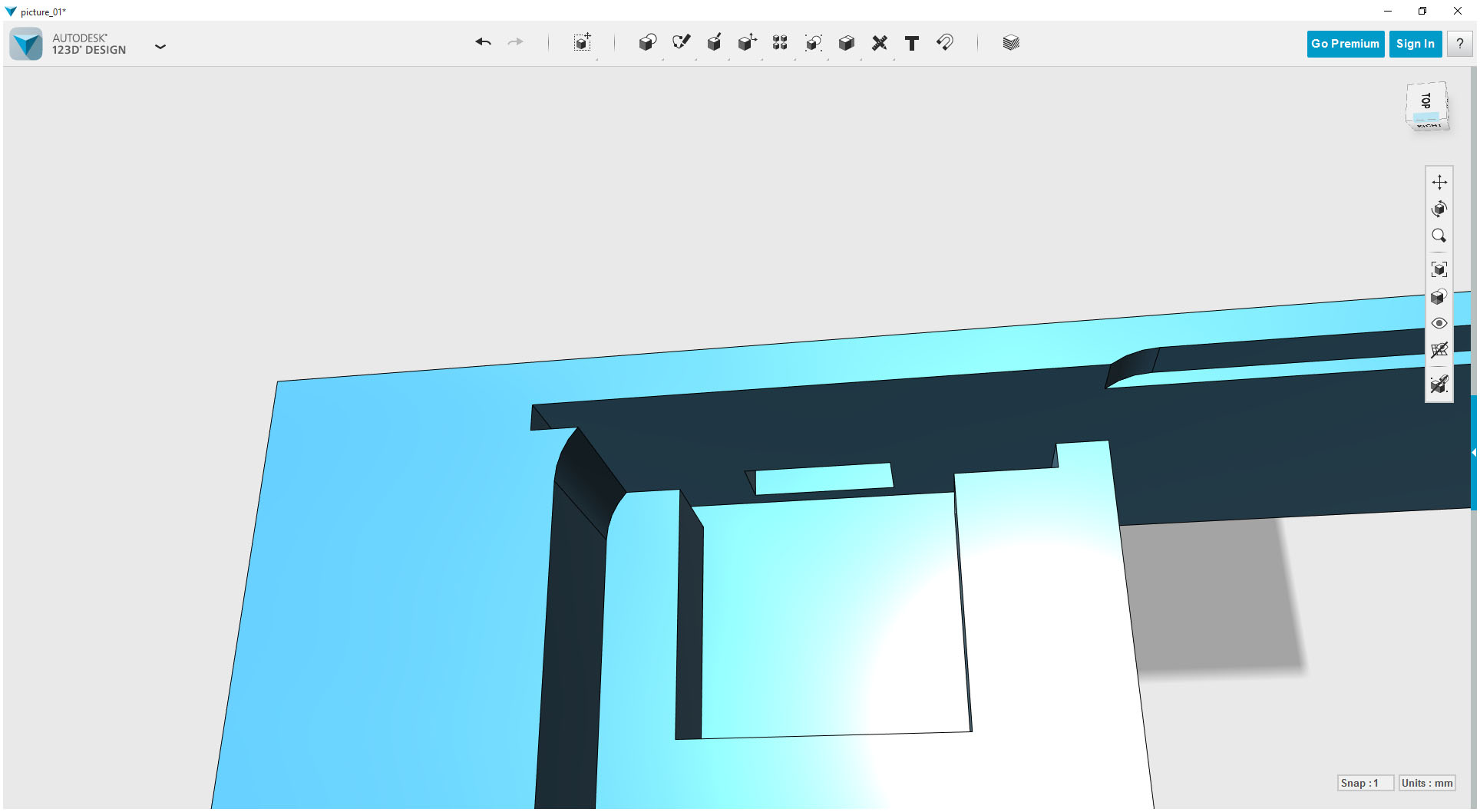Open the main menu chevron beside the logo
Image resolution: width=1480 pixels, height=812 pixels.
(160, 47)
